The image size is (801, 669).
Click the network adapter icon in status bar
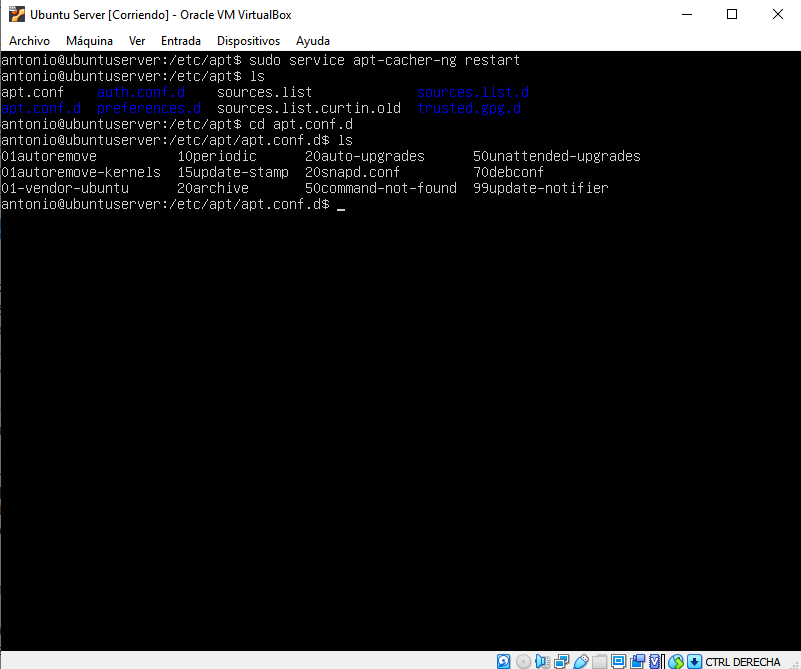[x=562, y=661]
